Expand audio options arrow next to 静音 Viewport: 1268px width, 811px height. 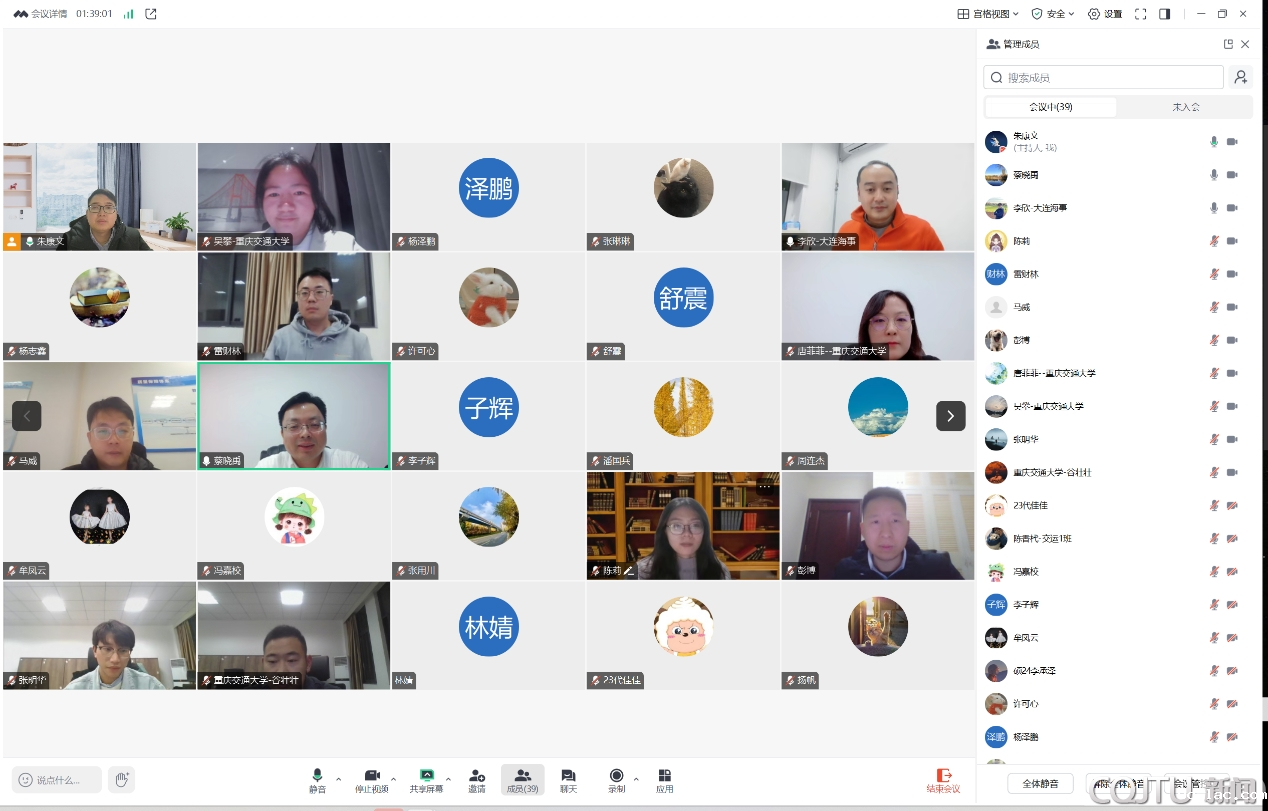339,778
